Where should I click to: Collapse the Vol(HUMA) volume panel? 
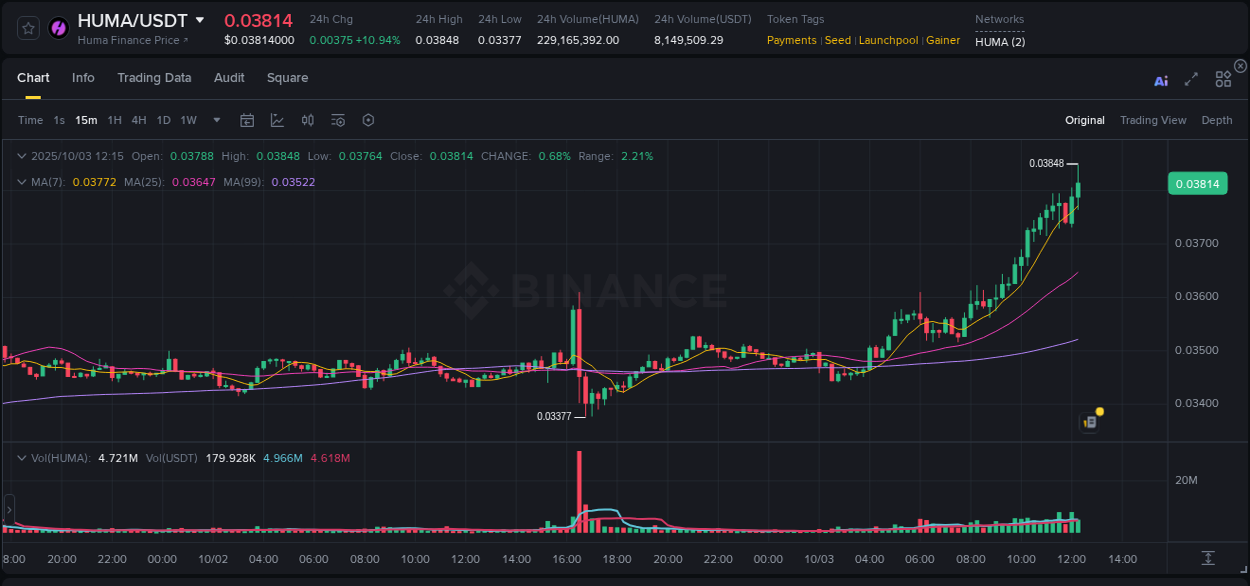click(x=22, y=457)
